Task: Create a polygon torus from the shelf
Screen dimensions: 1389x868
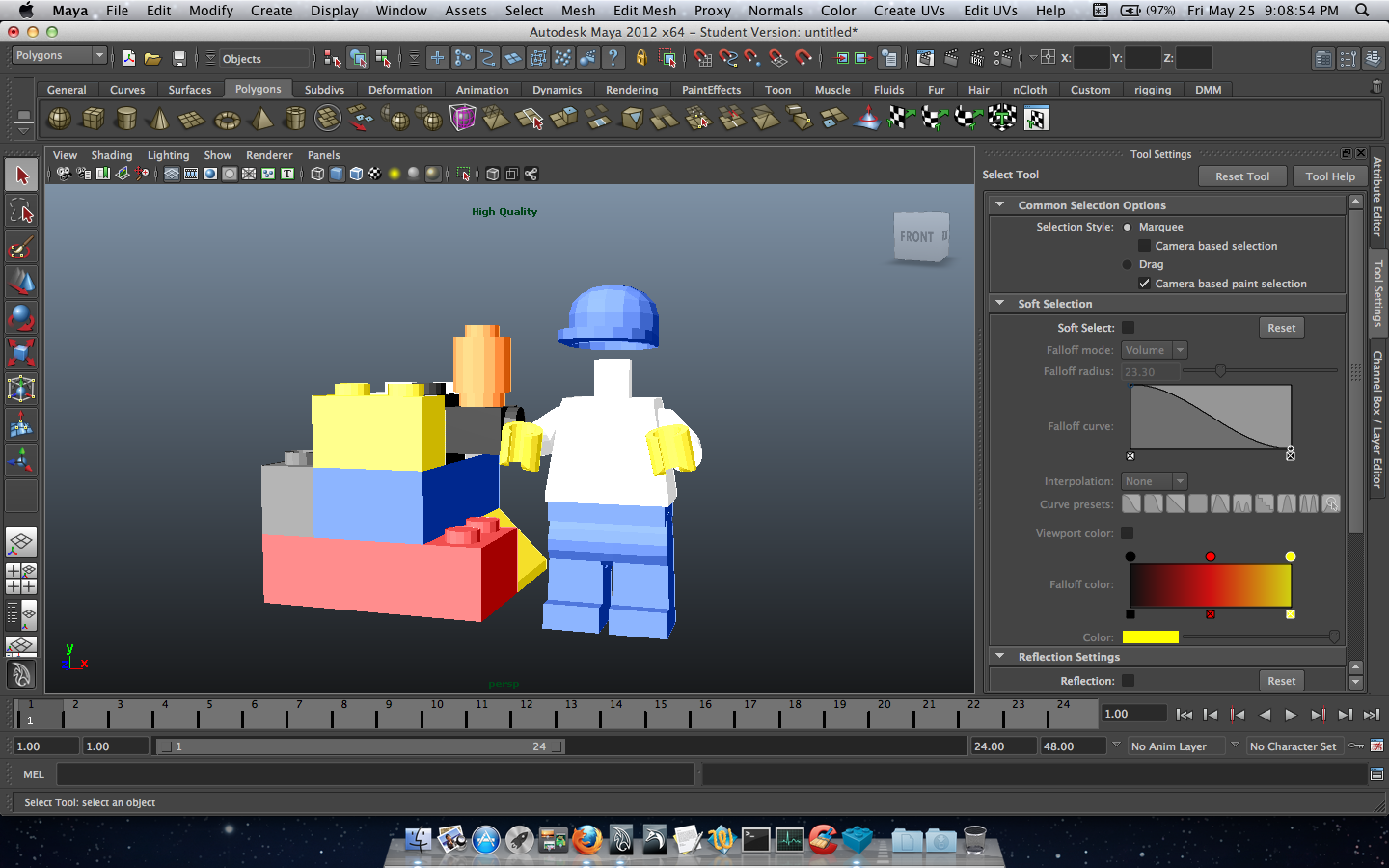Action: (x=227, y=120)
